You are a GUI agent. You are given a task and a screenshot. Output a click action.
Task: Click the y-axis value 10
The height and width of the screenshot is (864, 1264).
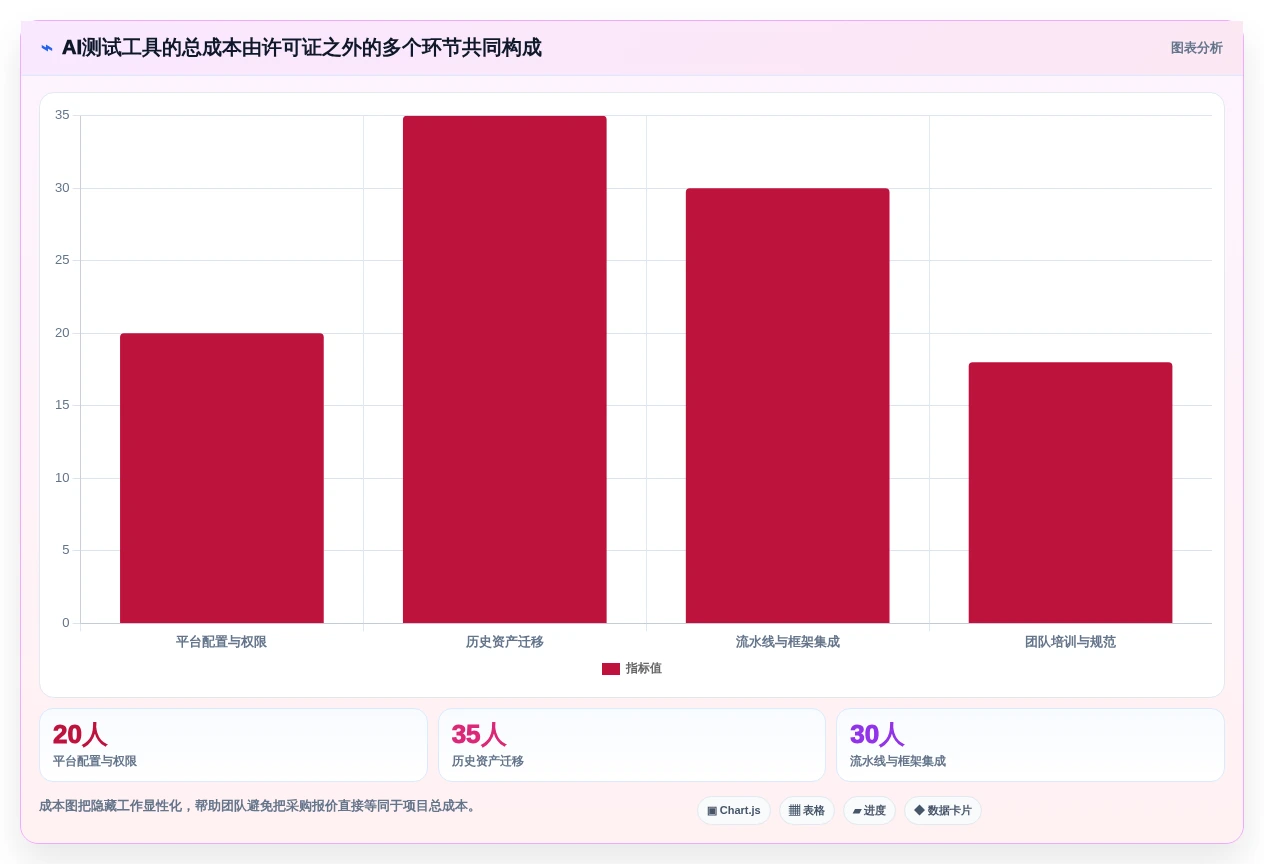click(x=62, y=478)
